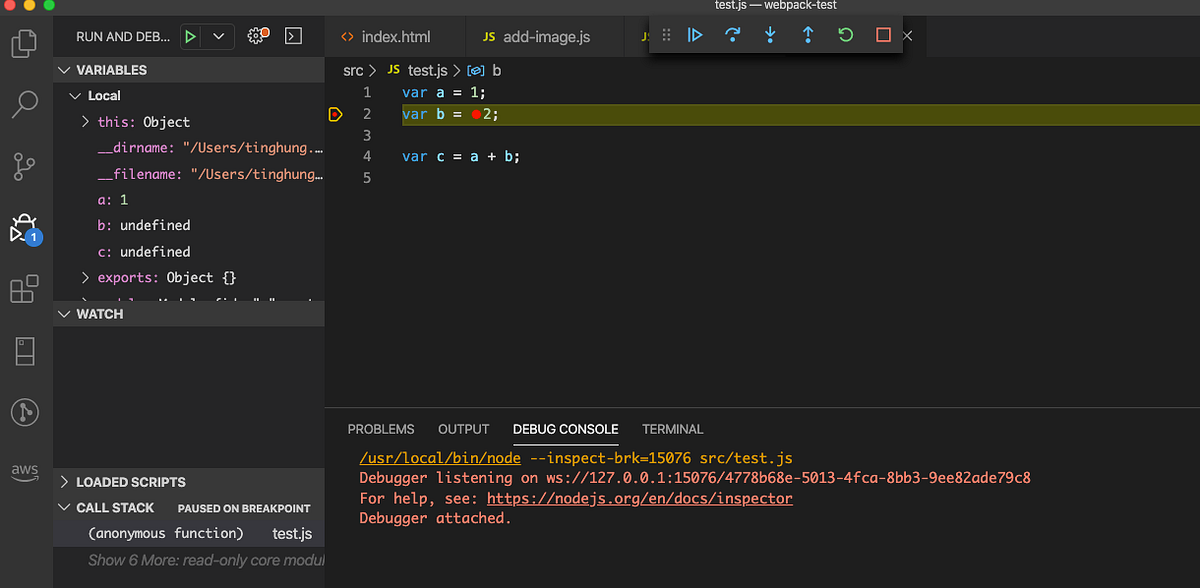Toggle the breakpoint on line 2

336,114
